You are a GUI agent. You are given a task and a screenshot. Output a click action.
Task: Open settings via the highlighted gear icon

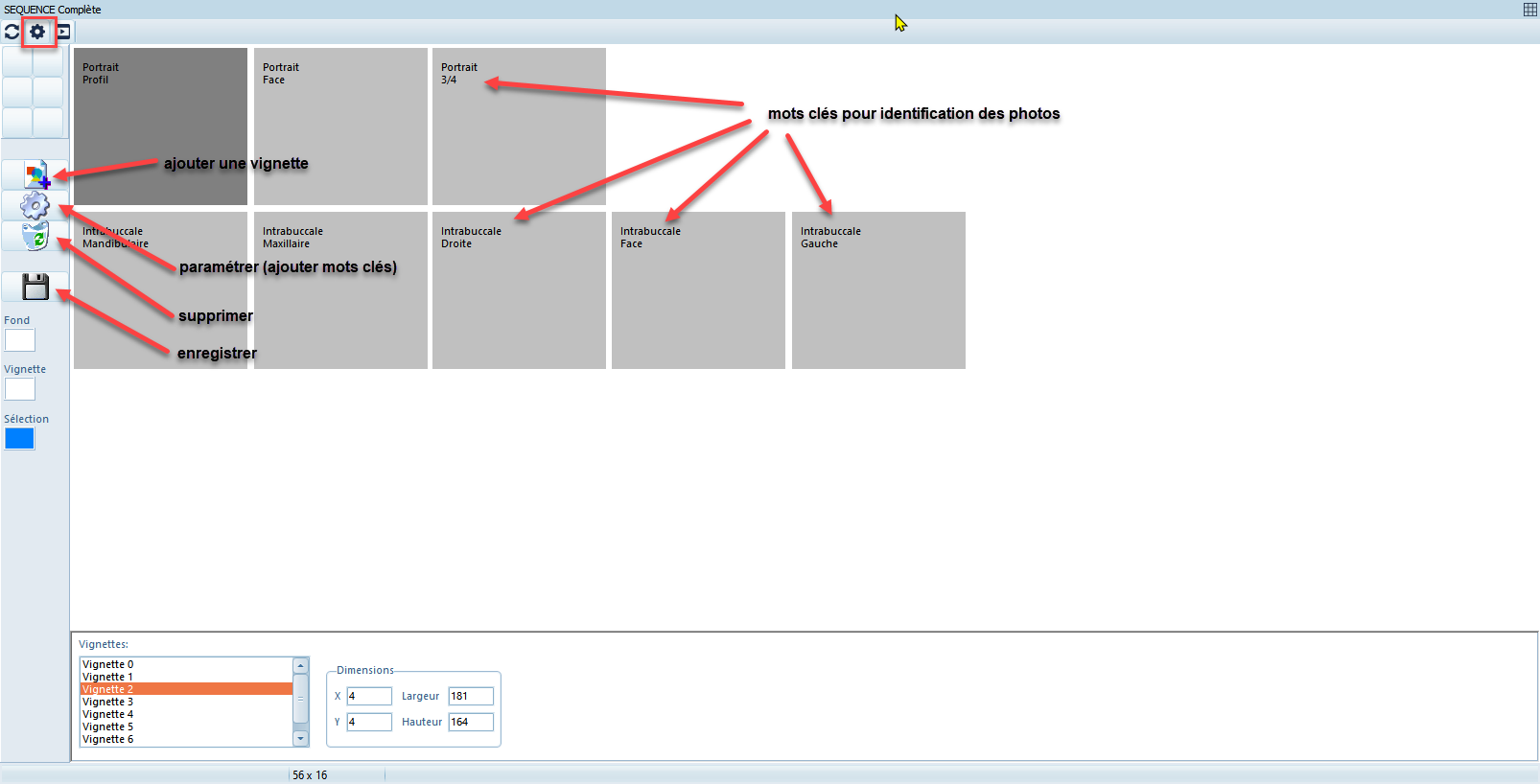click(x=37, y=32)
